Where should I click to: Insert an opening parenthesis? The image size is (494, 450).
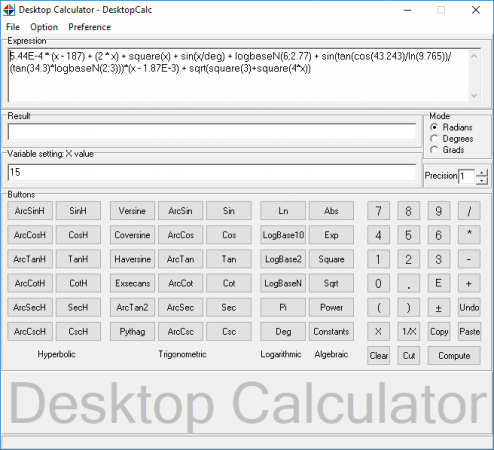[x=378, y=307]
